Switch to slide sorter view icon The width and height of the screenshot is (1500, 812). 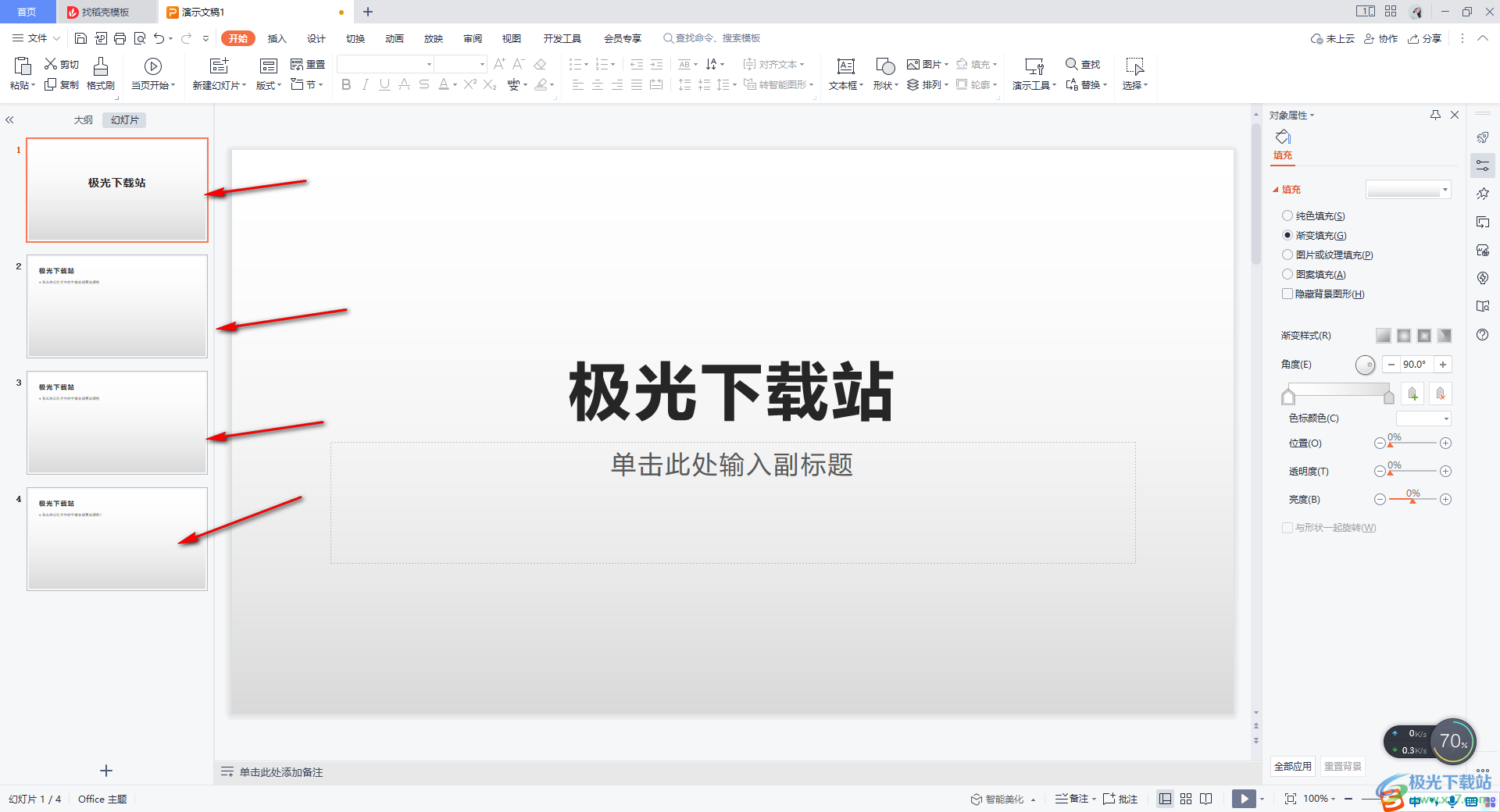(x=1186, y=799)
